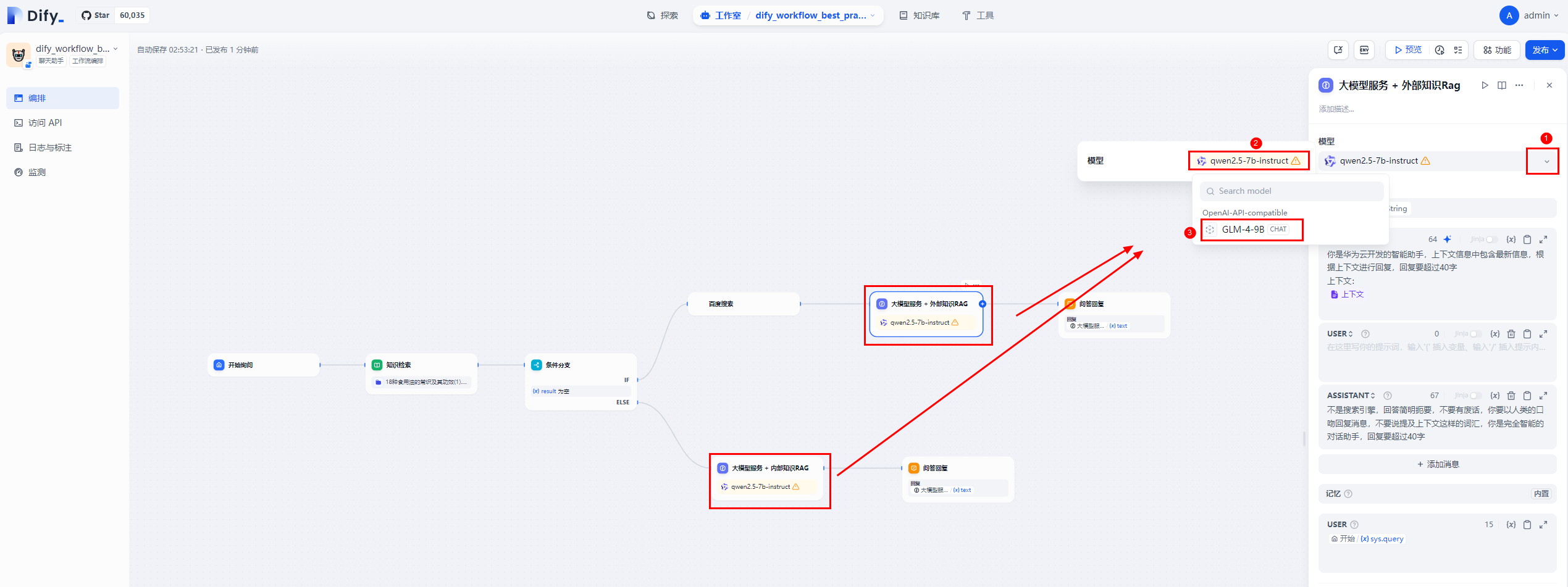The width and height of the screenshot is (1568, 587).
Task: Select the 开始询问 start node
Action: pyautogui.click(x=264, y=365)
